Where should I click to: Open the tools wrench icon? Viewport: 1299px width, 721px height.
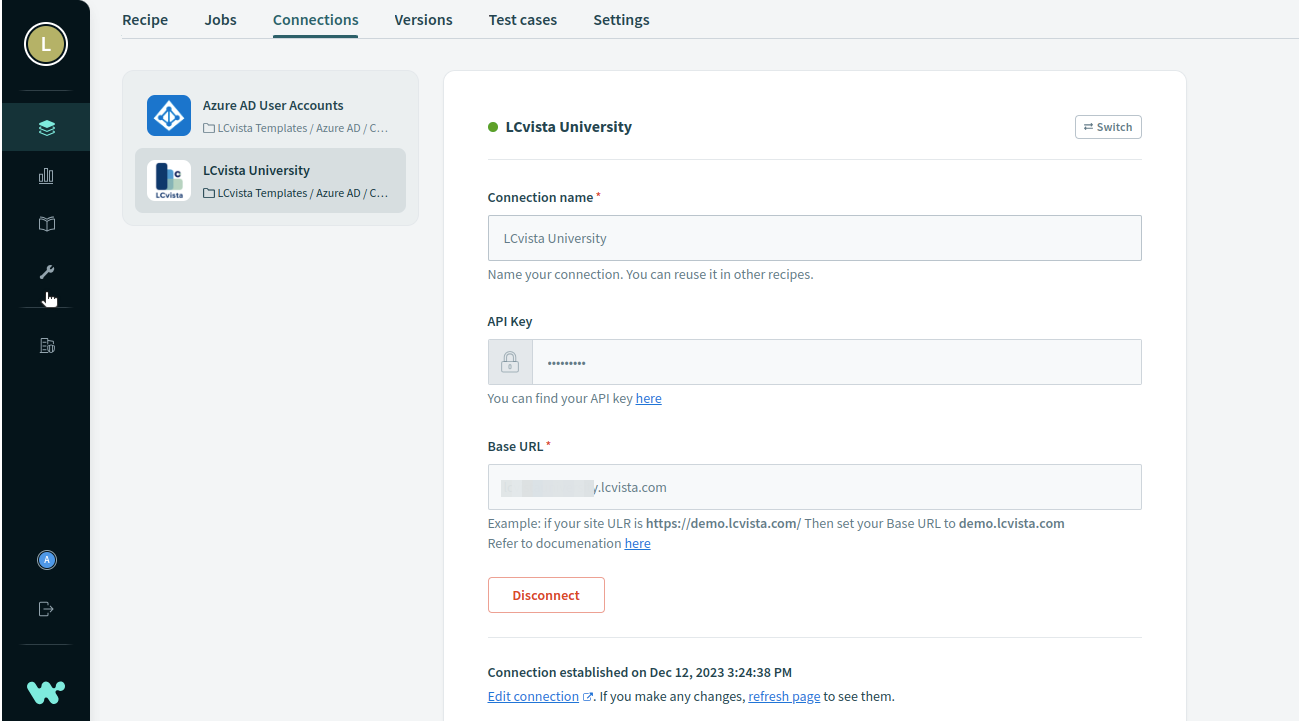pyautogui.click(x=46, y=272)
